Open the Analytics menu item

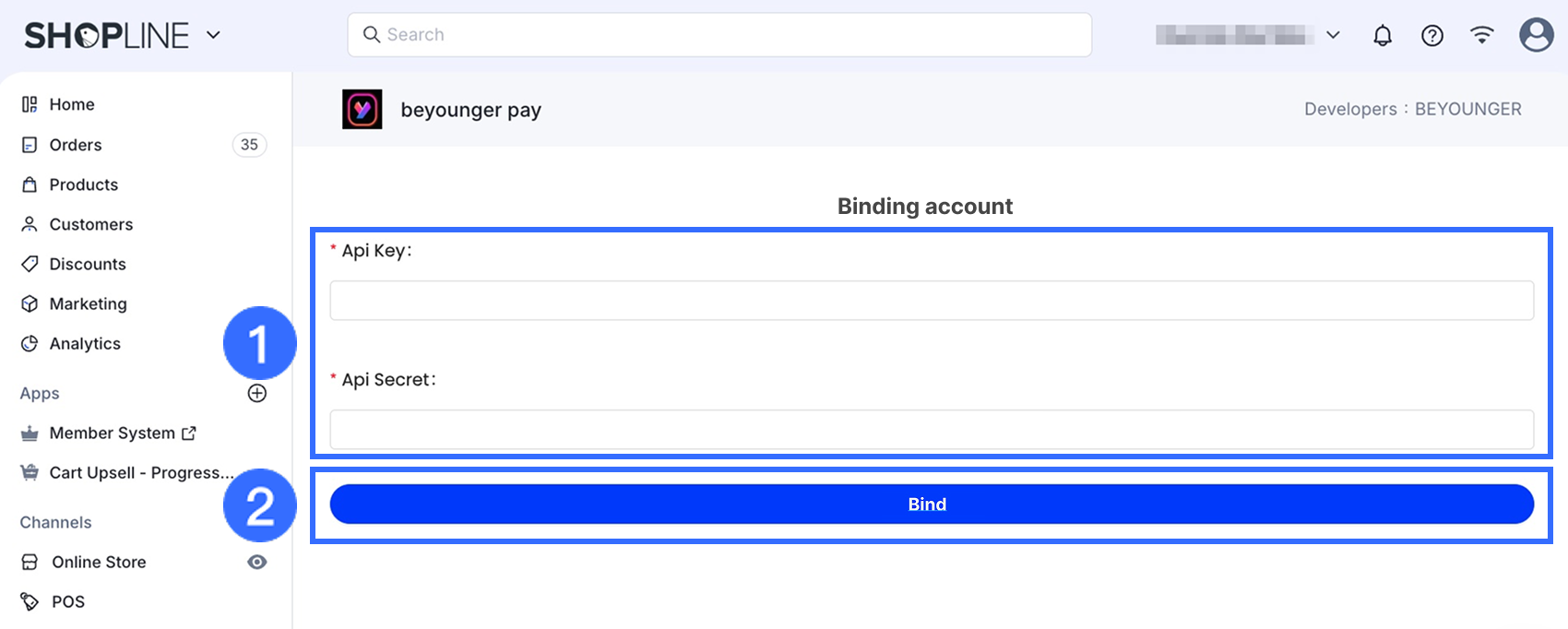pyautogui.click(x=85, y=343)
